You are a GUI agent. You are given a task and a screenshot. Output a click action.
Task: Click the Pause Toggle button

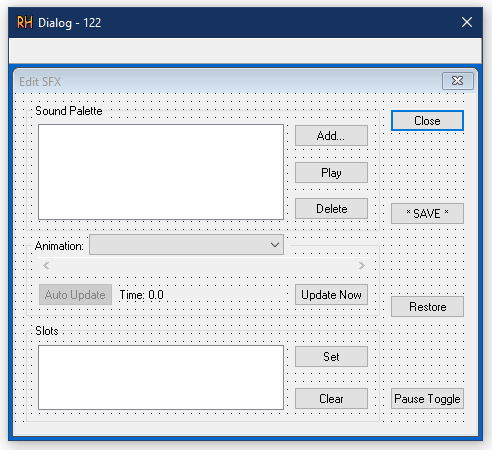click(x=427, y=399)
